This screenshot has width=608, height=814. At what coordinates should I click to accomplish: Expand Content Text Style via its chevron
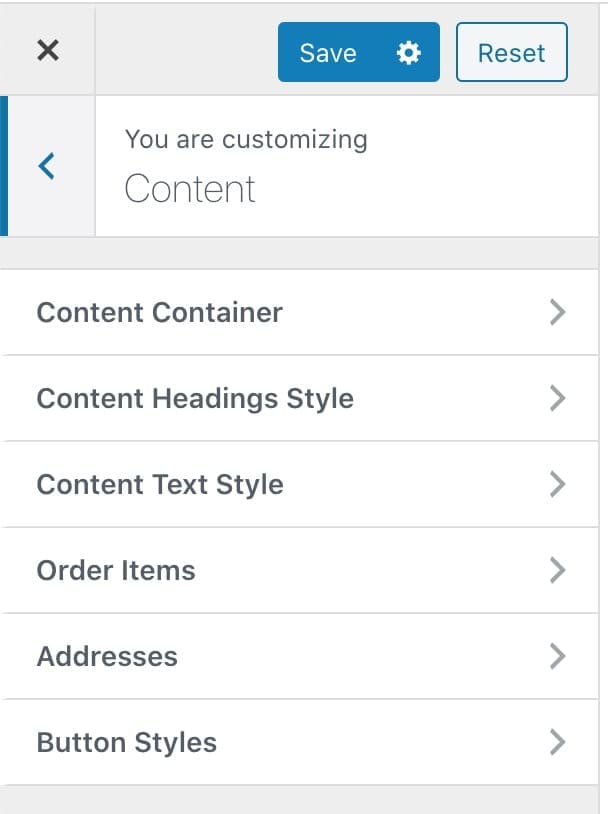point(558,484)
